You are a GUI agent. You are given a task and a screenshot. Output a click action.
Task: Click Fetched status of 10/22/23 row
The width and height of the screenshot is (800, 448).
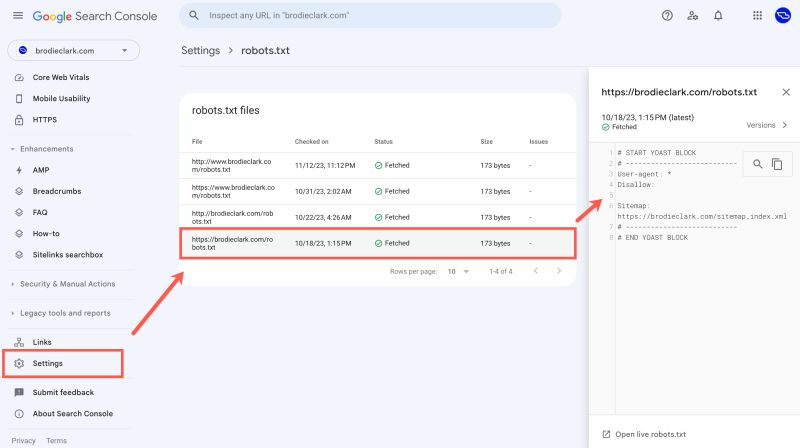pos(392,217)
